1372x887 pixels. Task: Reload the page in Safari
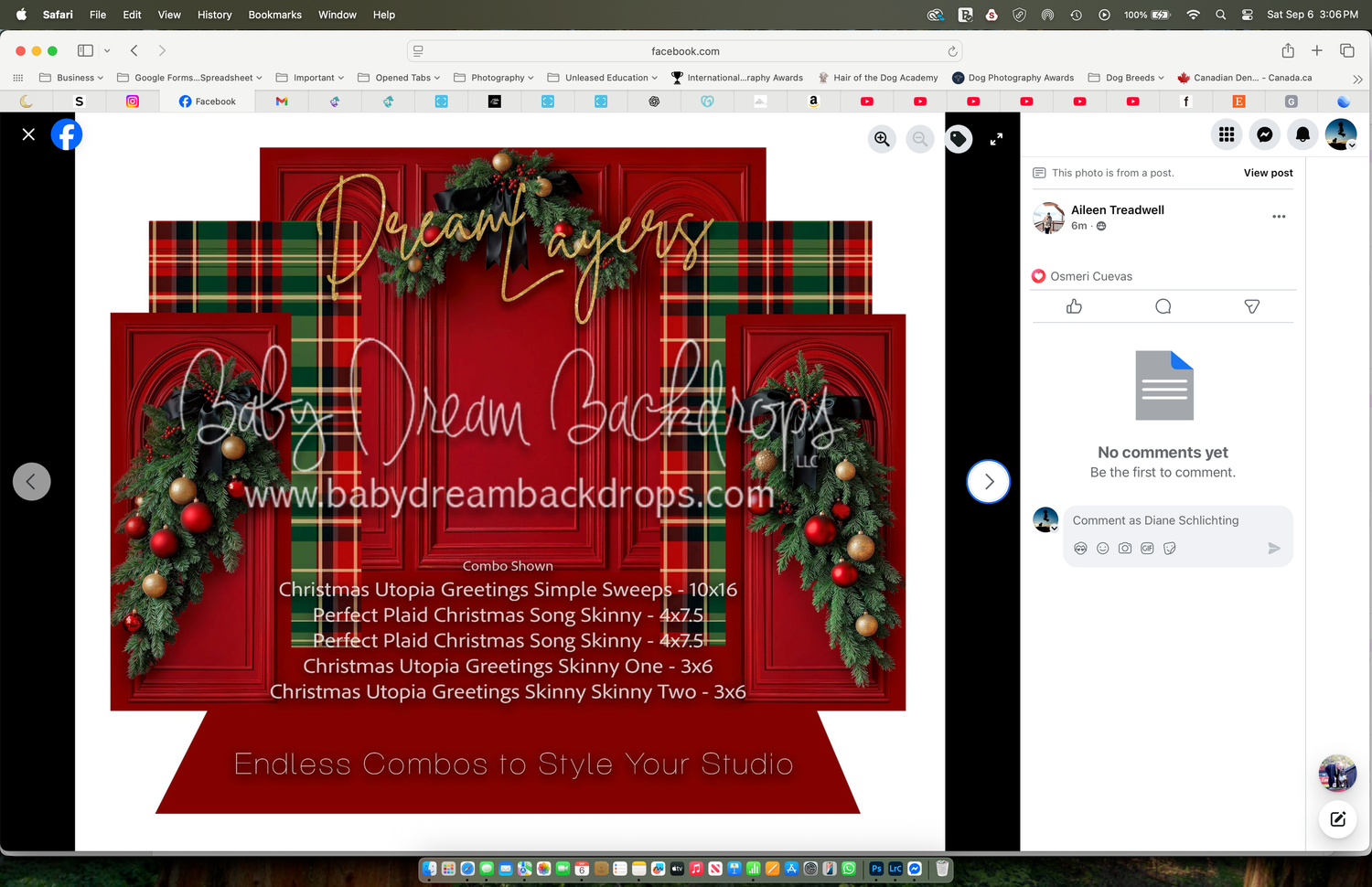pos(952,51)
